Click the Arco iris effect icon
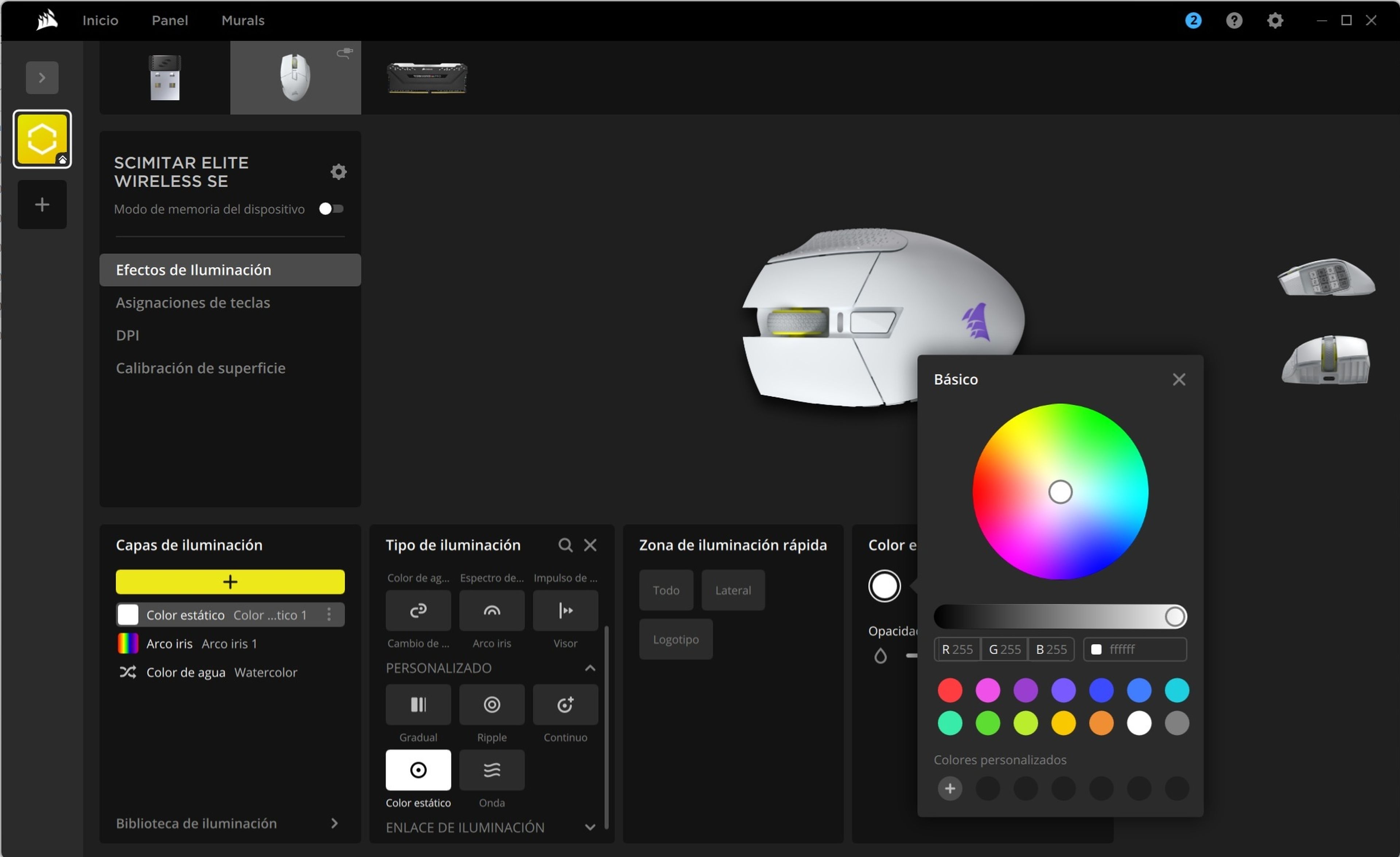 pyautogui.click(x=491, y=610)
